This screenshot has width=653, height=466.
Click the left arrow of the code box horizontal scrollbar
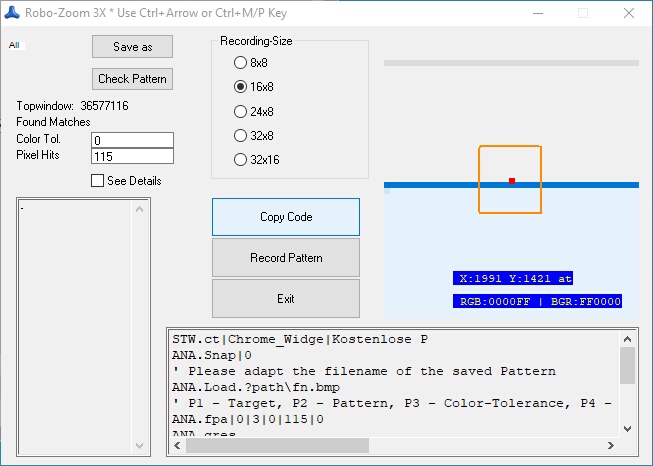tap(176, 445)
